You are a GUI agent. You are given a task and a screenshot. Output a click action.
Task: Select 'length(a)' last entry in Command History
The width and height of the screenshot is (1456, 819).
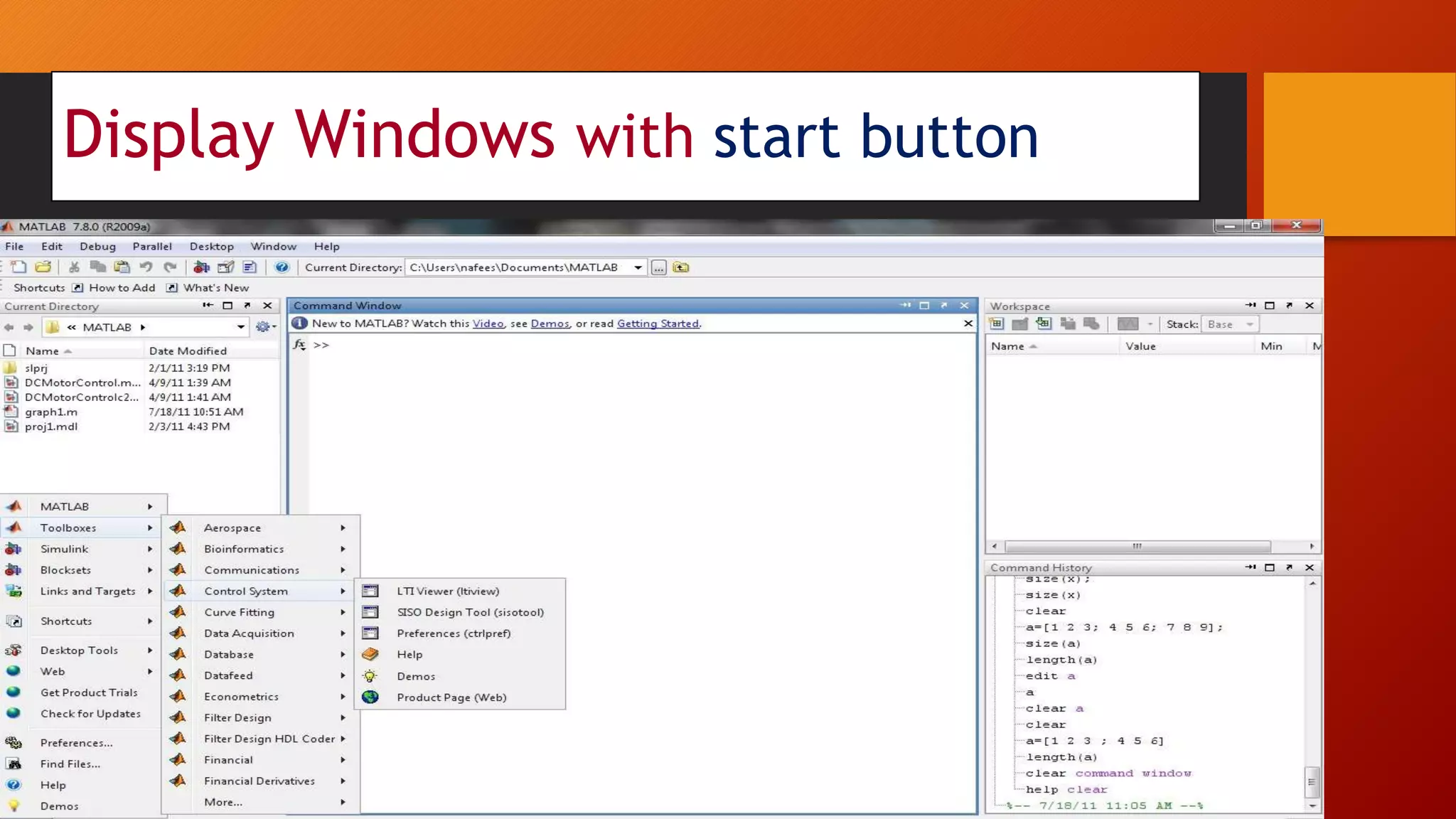(1061, 757)
